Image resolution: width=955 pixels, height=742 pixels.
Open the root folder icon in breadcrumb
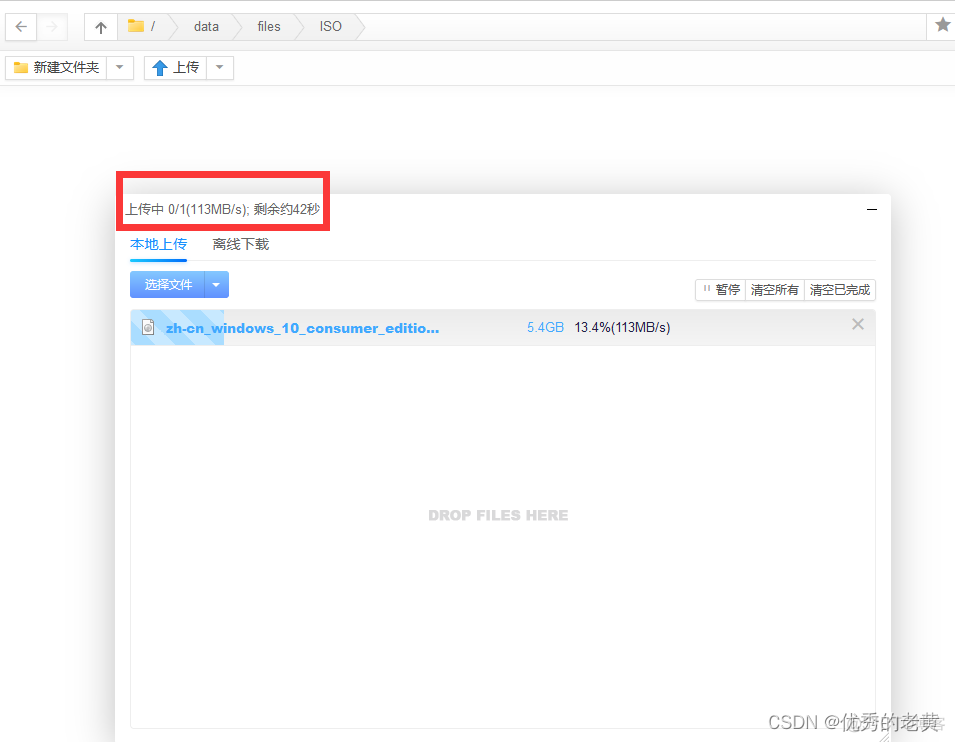(x=136, y=27)
